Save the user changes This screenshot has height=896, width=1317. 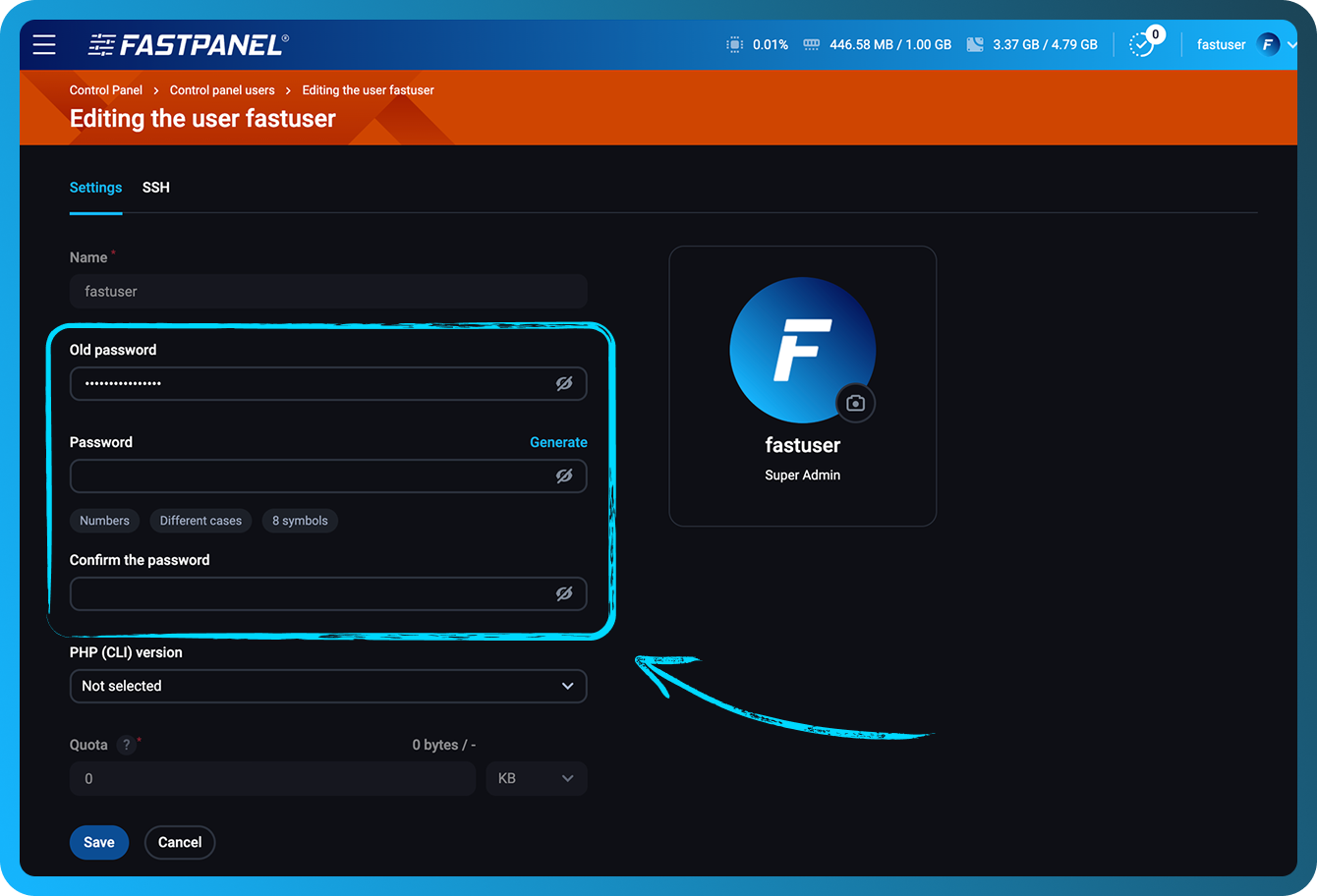pyautogui.click(x=98, y=842)
